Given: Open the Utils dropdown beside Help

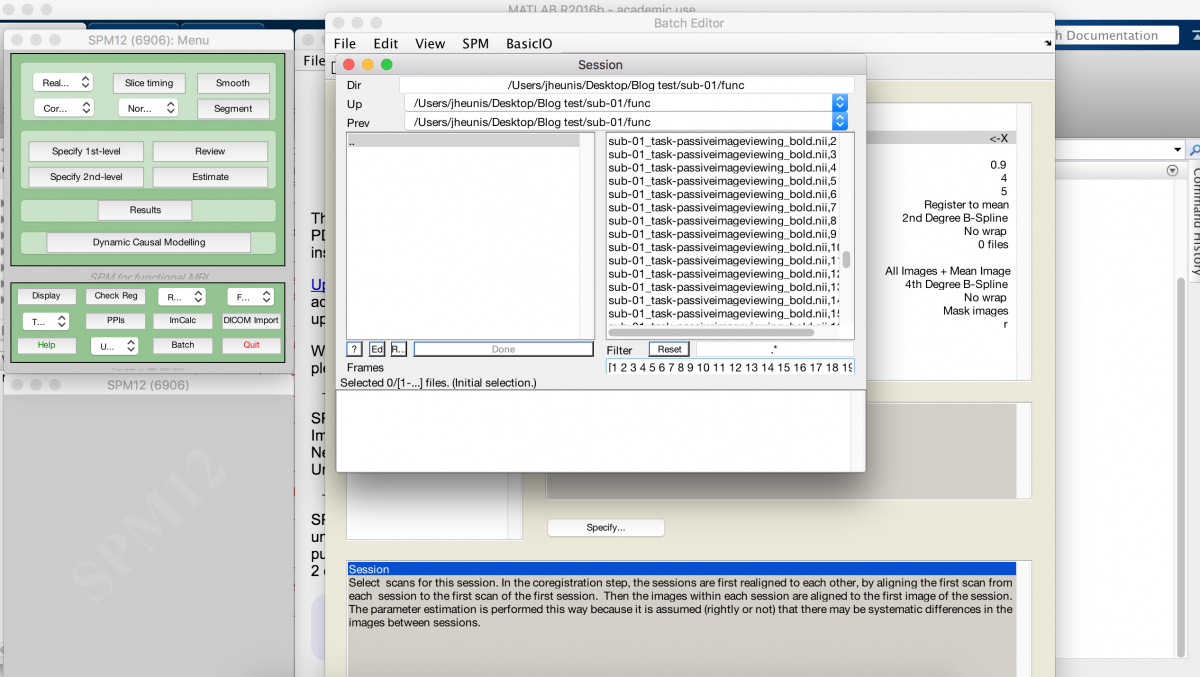Looking at the screenshot, I should (114, 346).
